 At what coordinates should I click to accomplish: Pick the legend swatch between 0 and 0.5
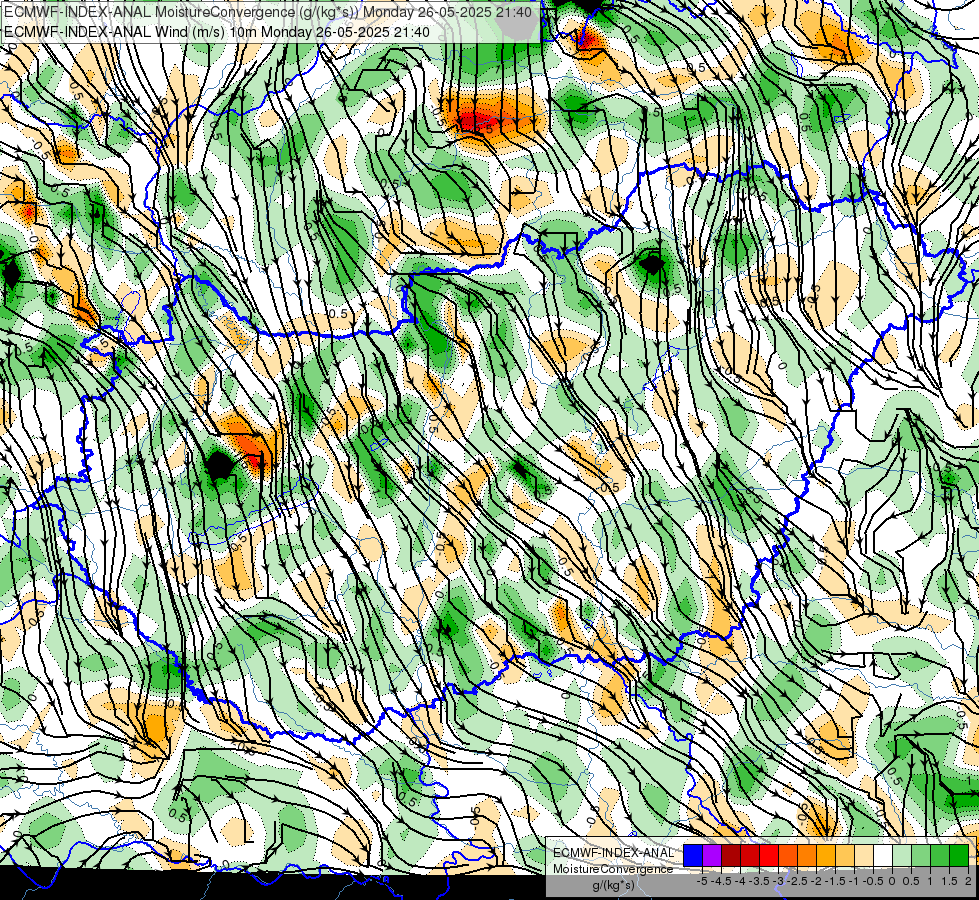(902, 856)
